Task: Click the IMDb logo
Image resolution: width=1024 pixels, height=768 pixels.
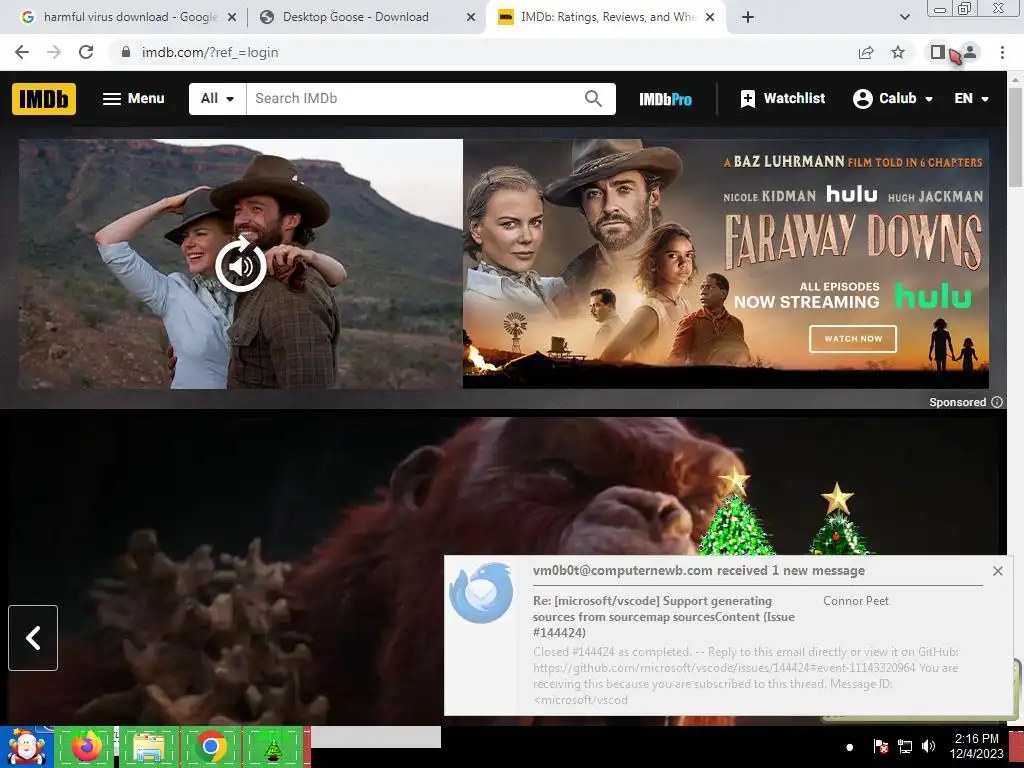Action: (x=44, y=99)
